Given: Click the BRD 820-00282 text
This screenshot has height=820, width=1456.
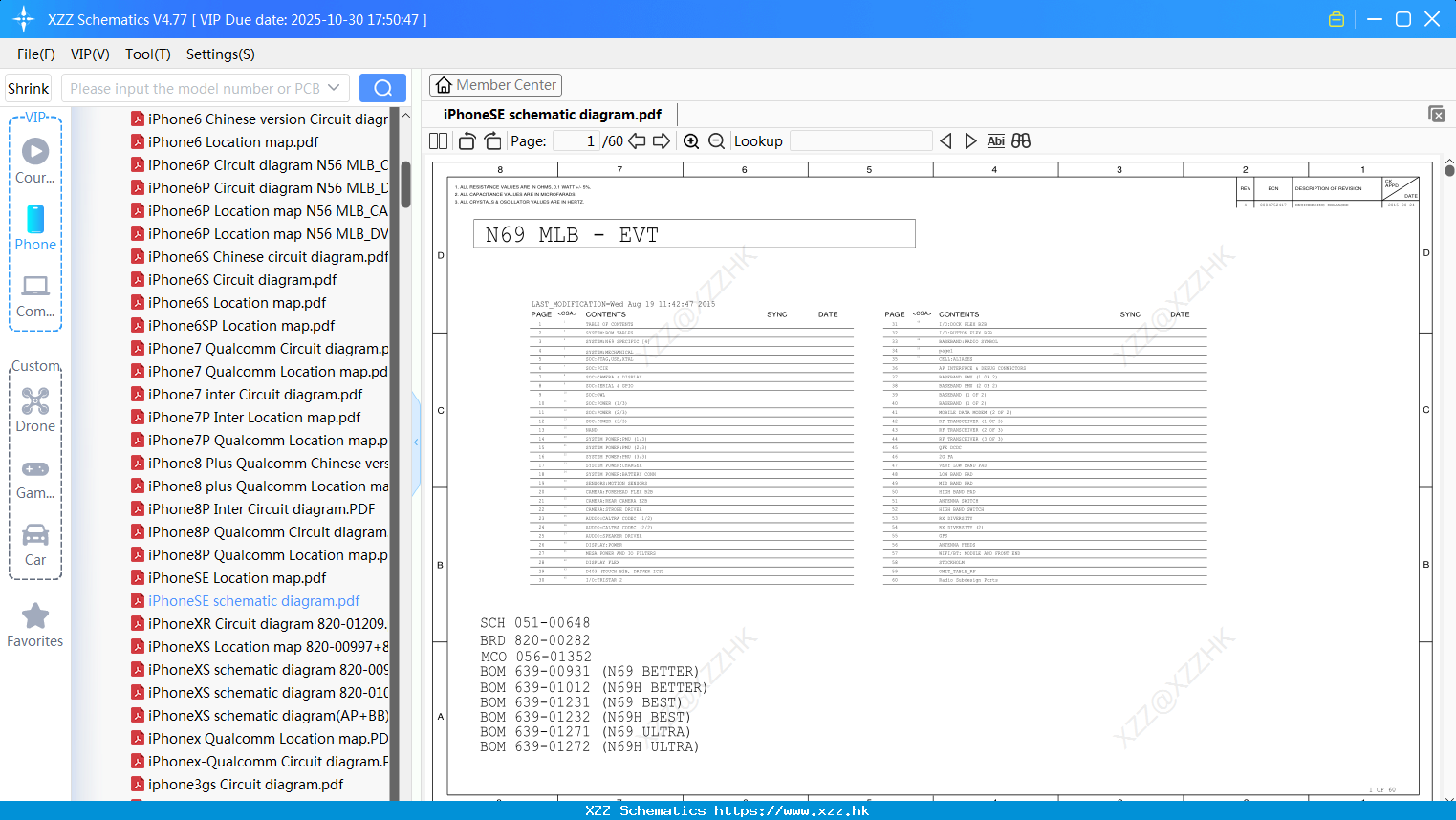Looking at the screenshot, I should click(534, 640).
